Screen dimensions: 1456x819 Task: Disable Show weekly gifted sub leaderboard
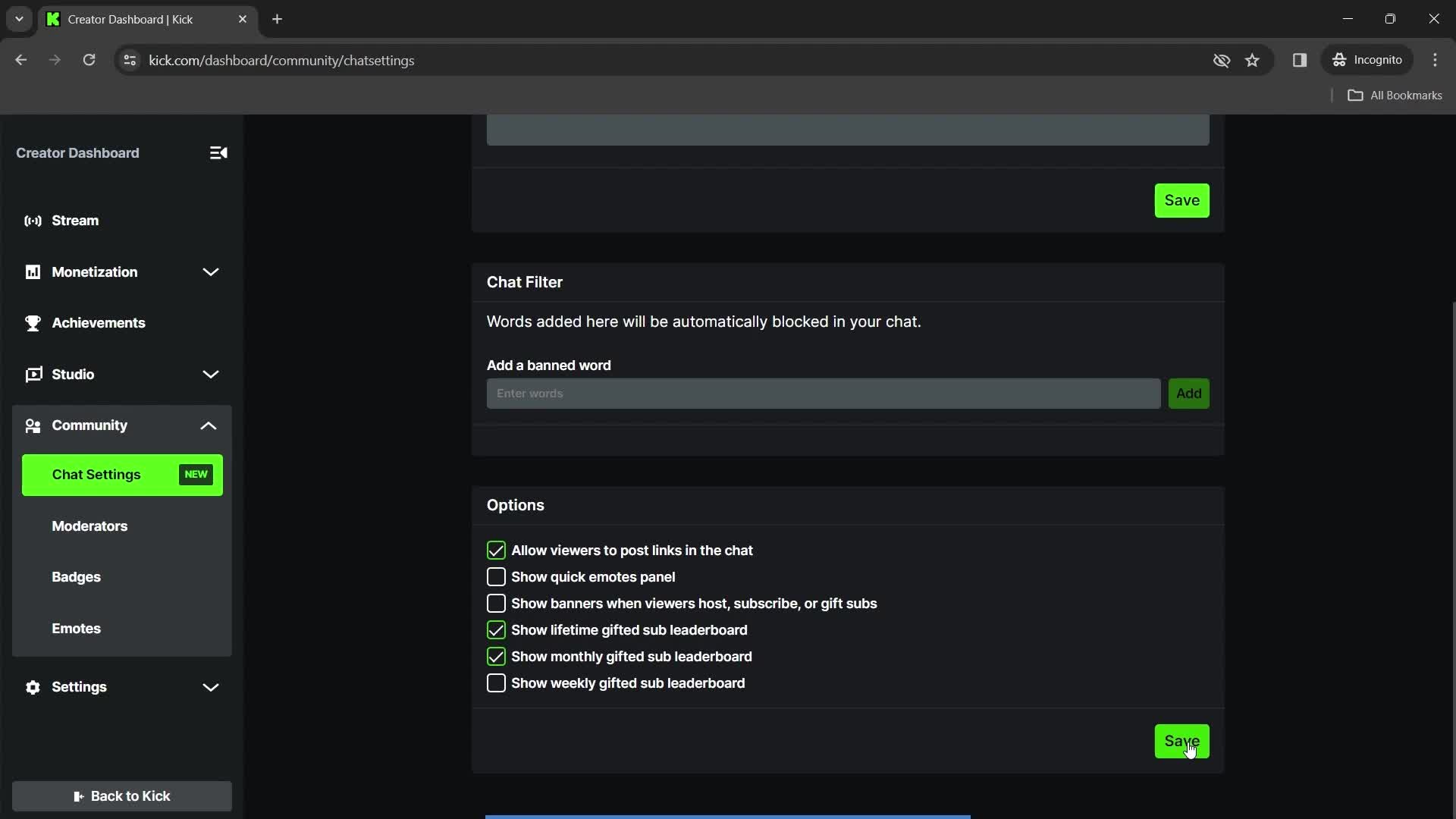click(x=497, y=683)
